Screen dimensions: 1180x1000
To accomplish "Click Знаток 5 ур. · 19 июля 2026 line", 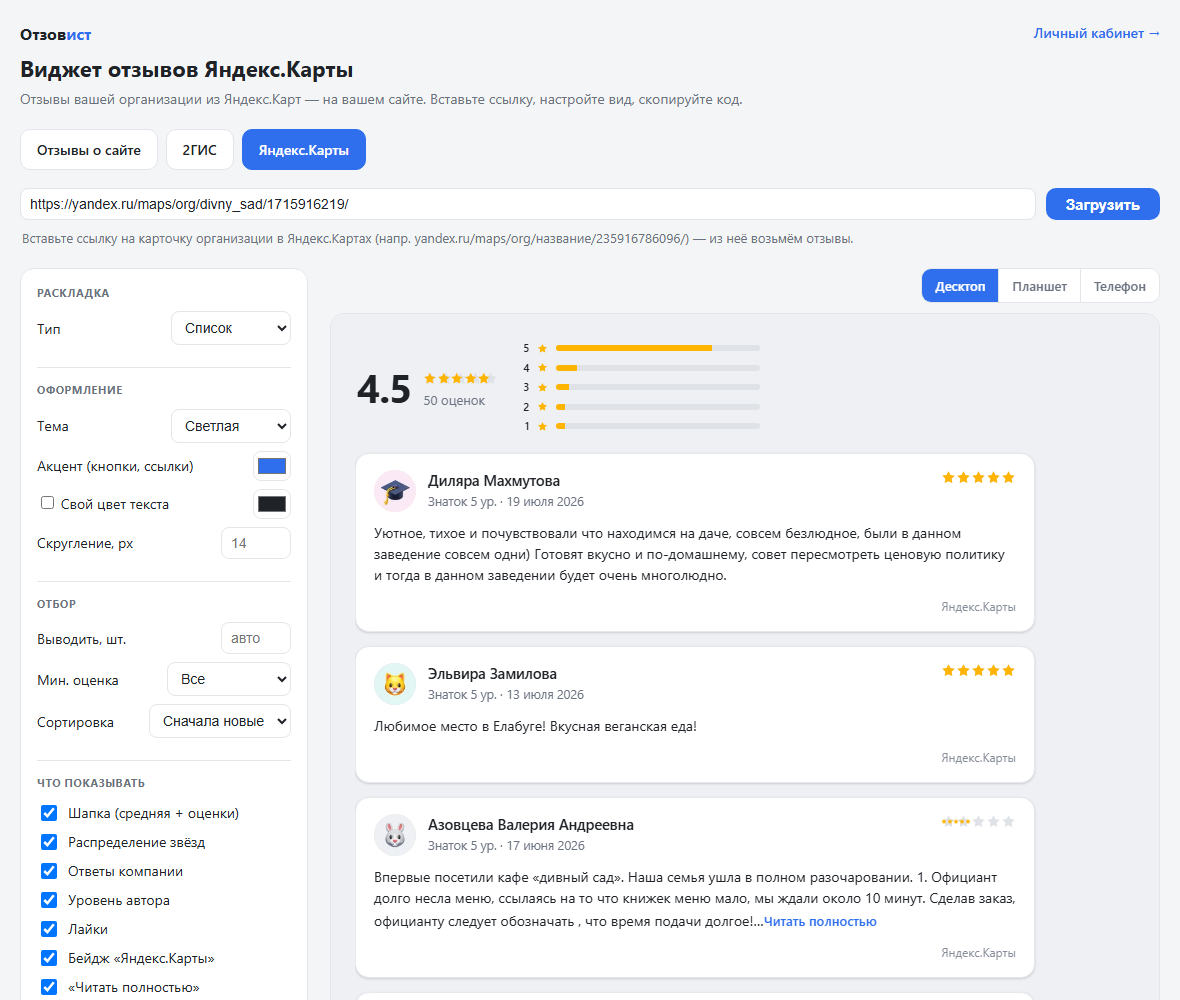I will [x=506, y=502].
